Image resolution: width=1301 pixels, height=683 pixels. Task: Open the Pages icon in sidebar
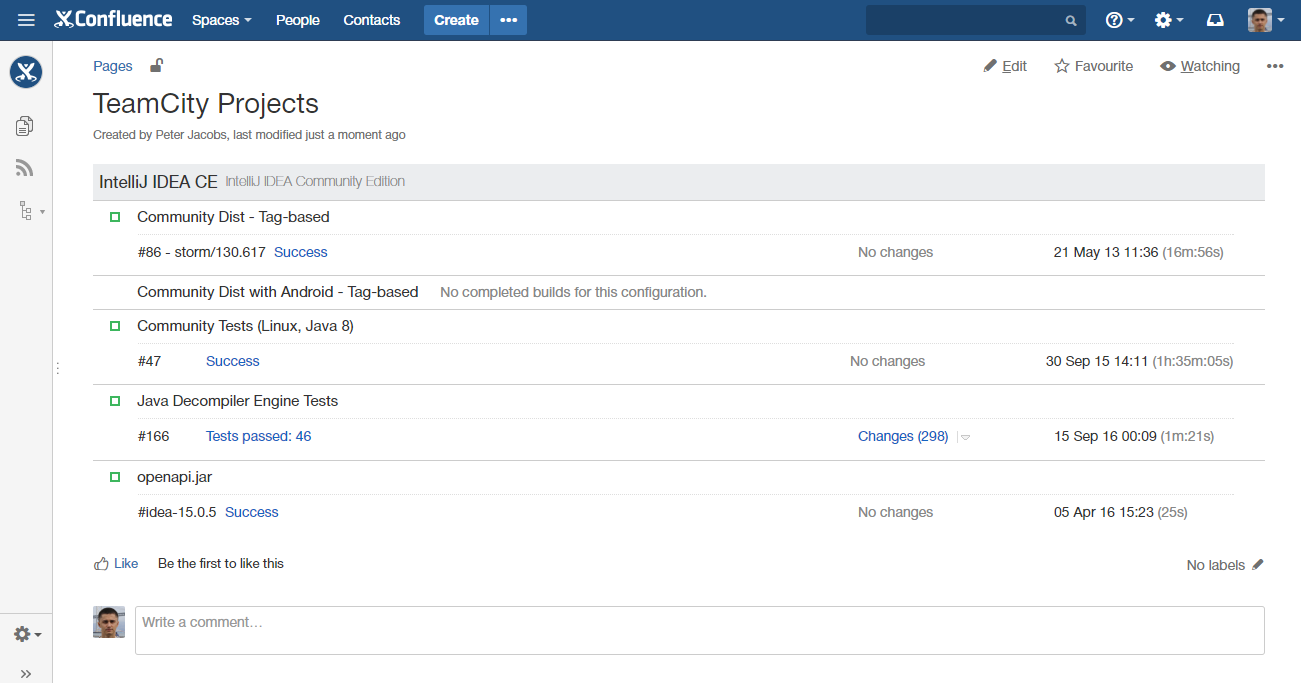pyautogui.click(x=25, y=126)
